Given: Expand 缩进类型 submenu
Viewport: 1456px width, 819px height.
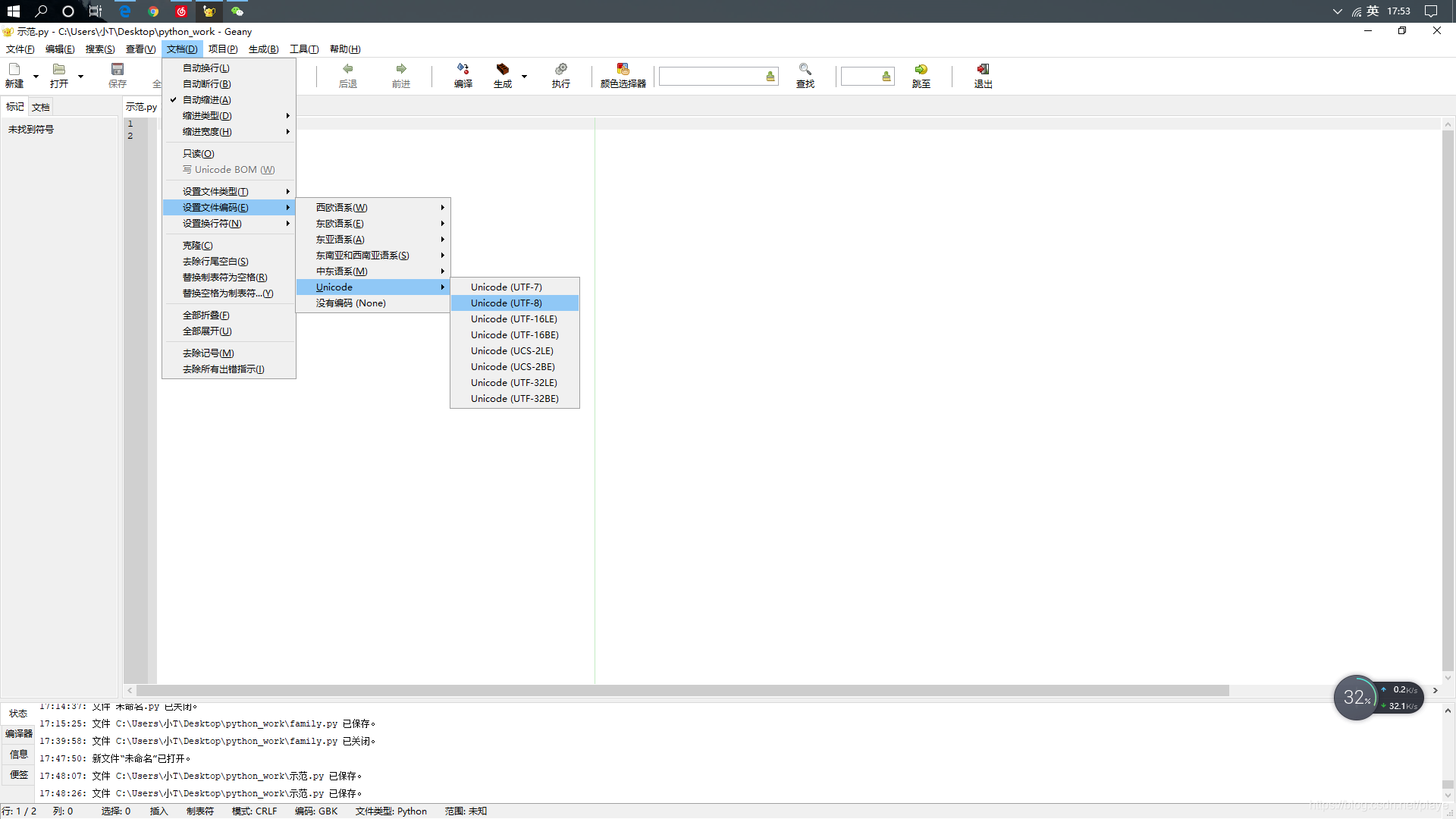Looking at the screenshot, I should coord(229,116).
